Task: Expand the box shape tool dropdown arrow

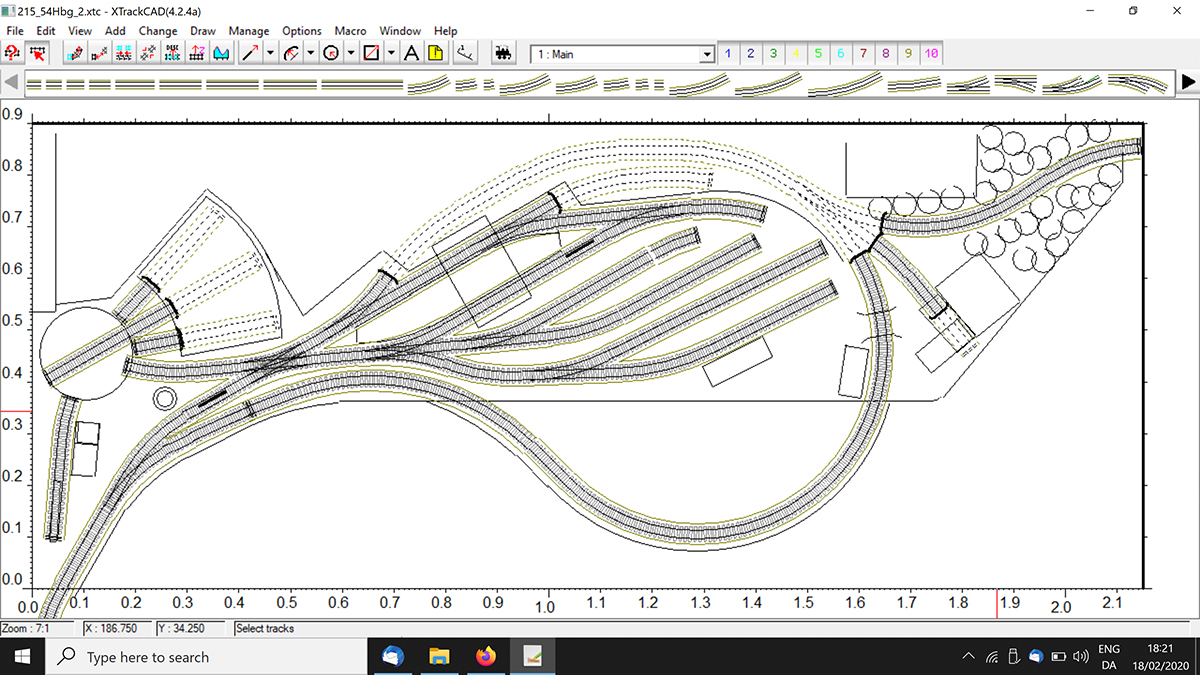Action: [x=391, y=54]
